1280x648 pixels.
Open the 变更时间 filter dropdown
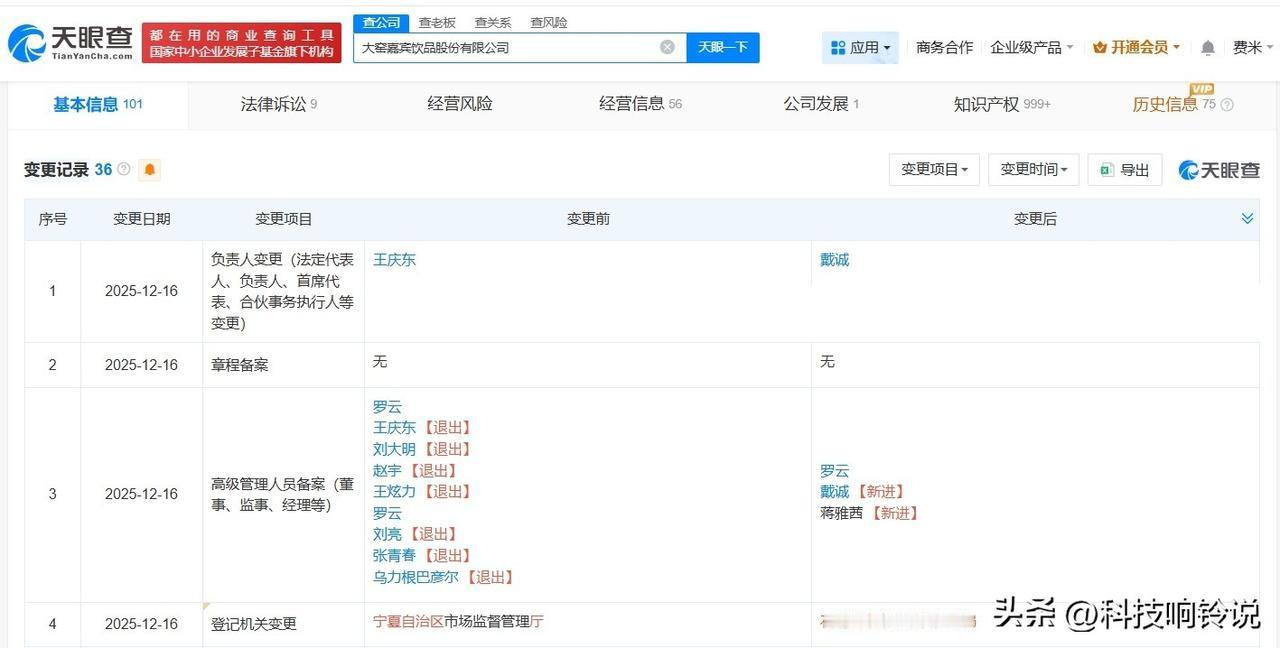[1034, 170]
